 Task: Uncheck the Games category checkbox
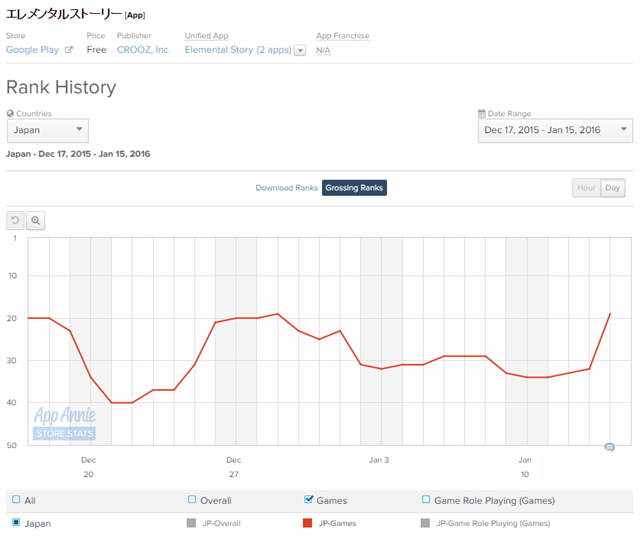tap(308, 500)
